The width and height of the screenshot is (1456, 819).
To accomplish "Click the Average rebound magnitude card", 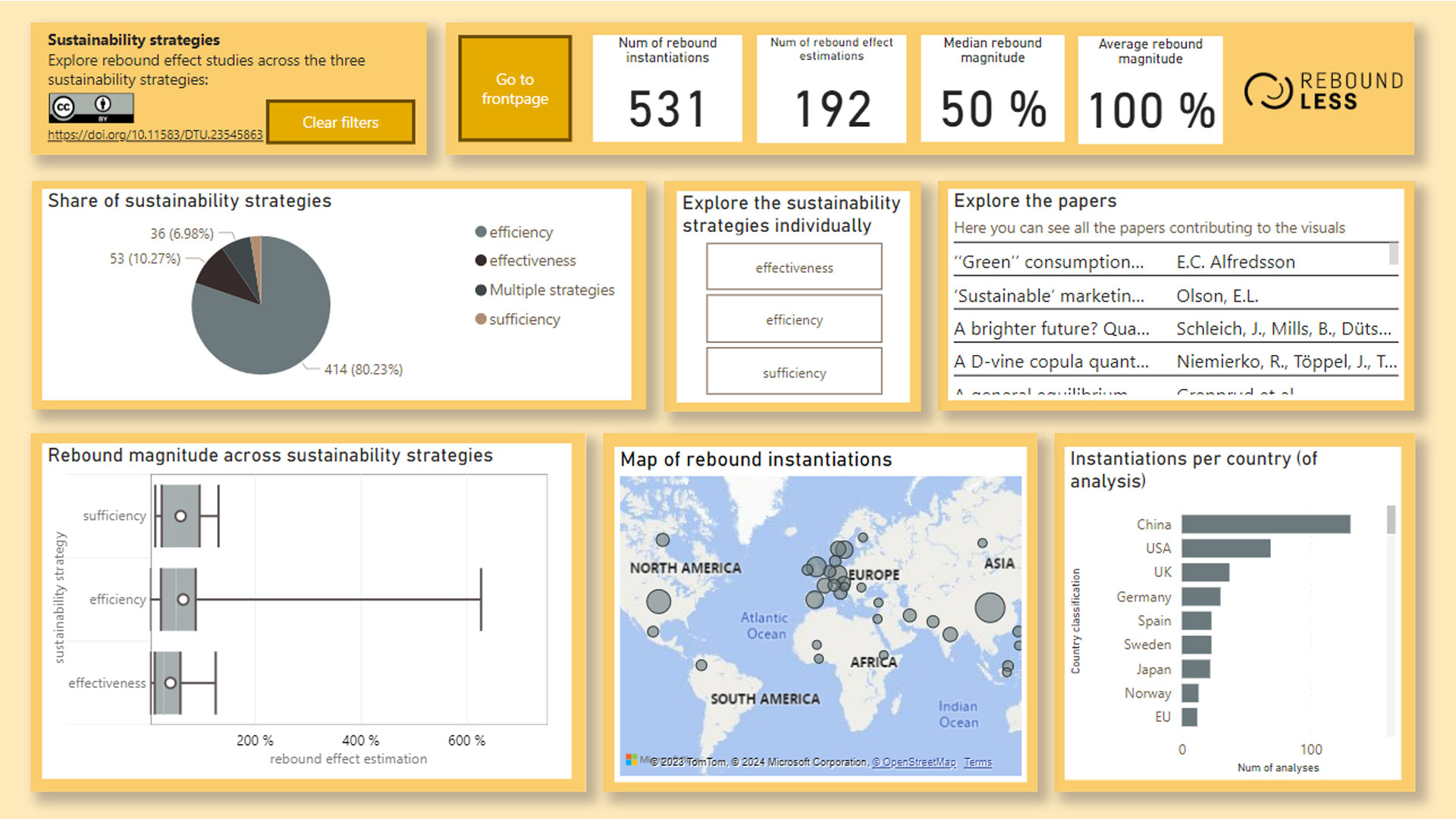I will pyautogui.click(x=1150, y=89).
